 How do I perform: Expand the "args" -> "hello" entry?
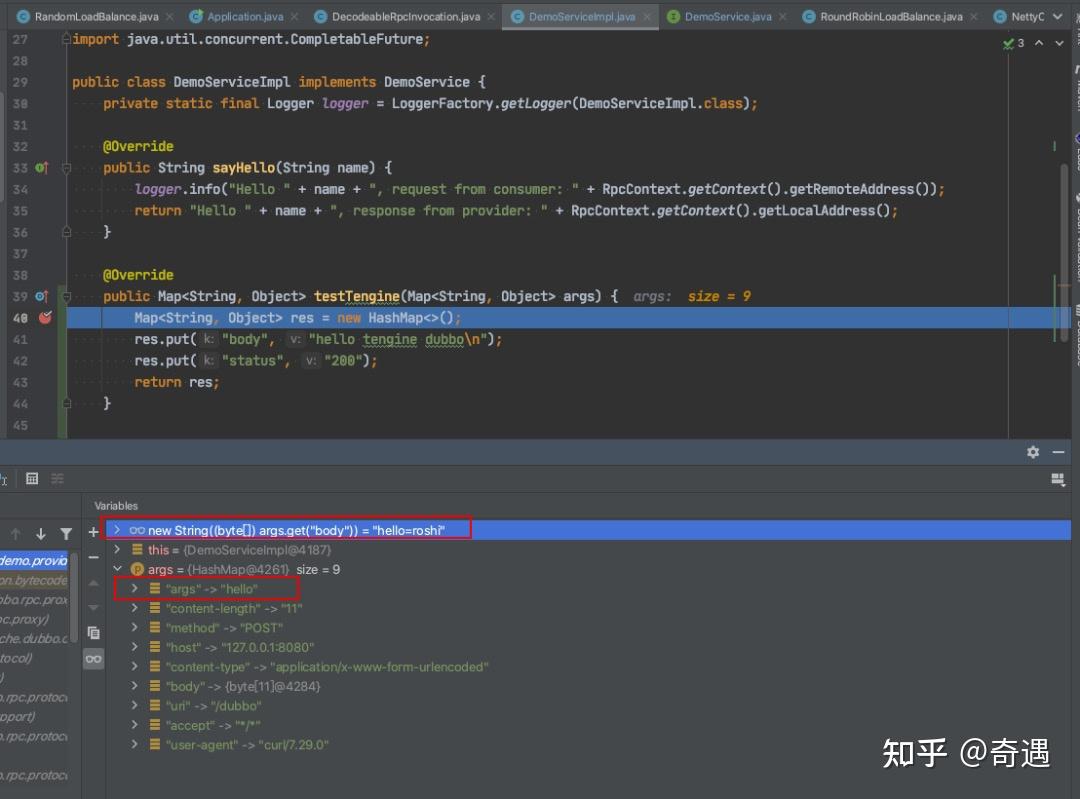point(134,588)
